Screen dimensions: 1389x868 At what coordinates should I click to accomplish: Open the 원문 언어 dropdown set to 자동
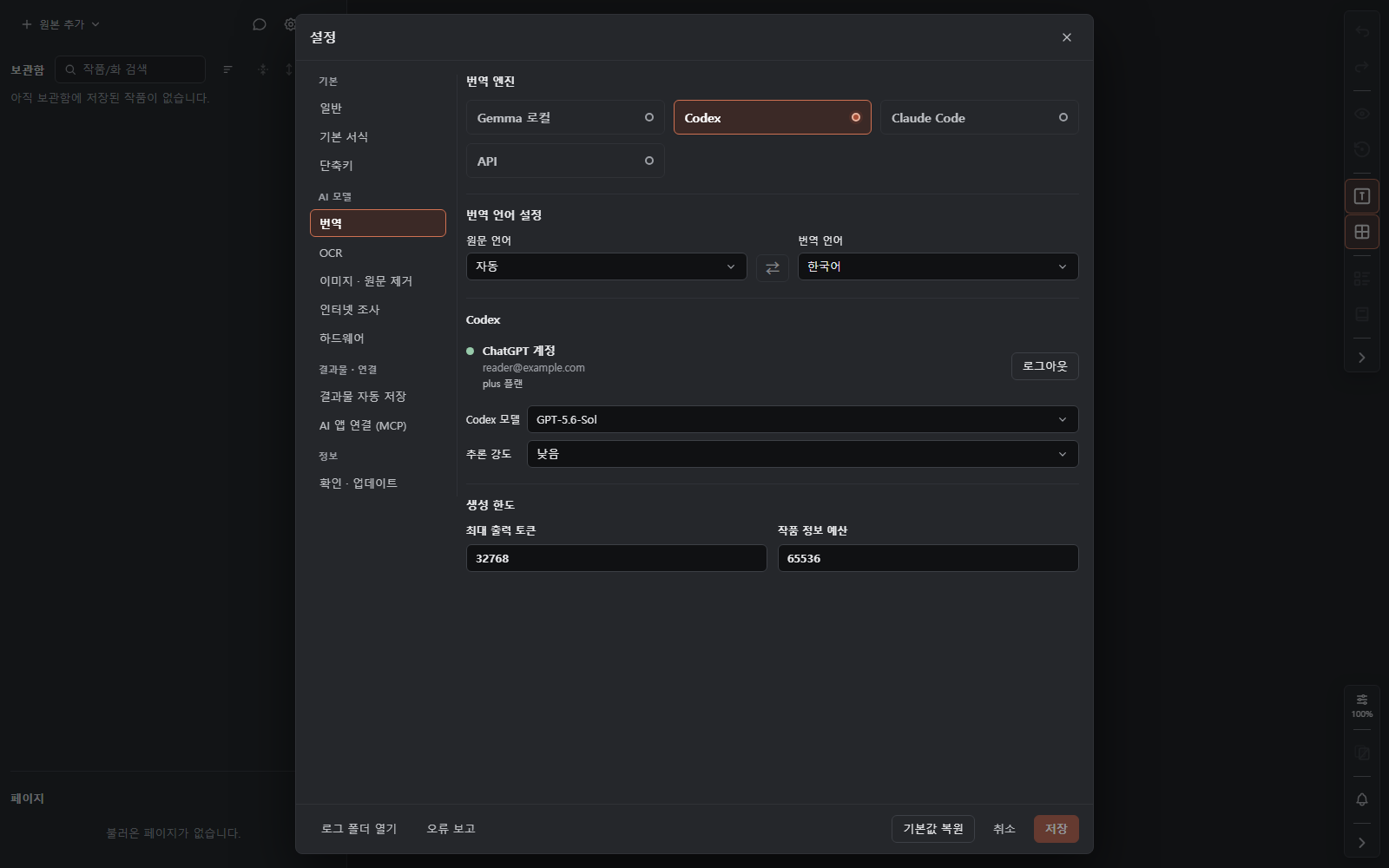(607, 266)
